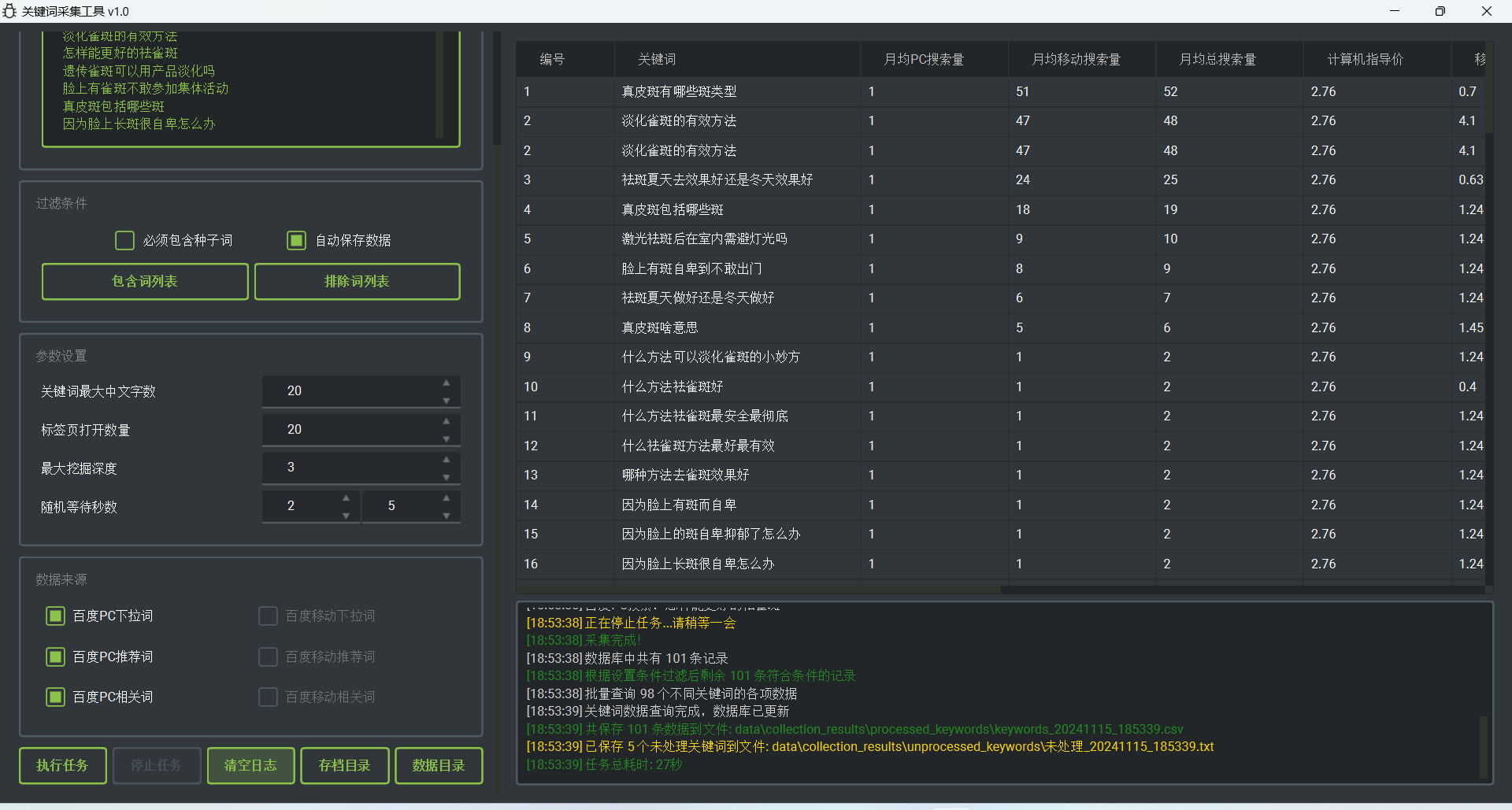Select row 真皮斑啥意思
Image resolution: width=1512 pixels, height=810 pixels.
[x=1000, y=327]
